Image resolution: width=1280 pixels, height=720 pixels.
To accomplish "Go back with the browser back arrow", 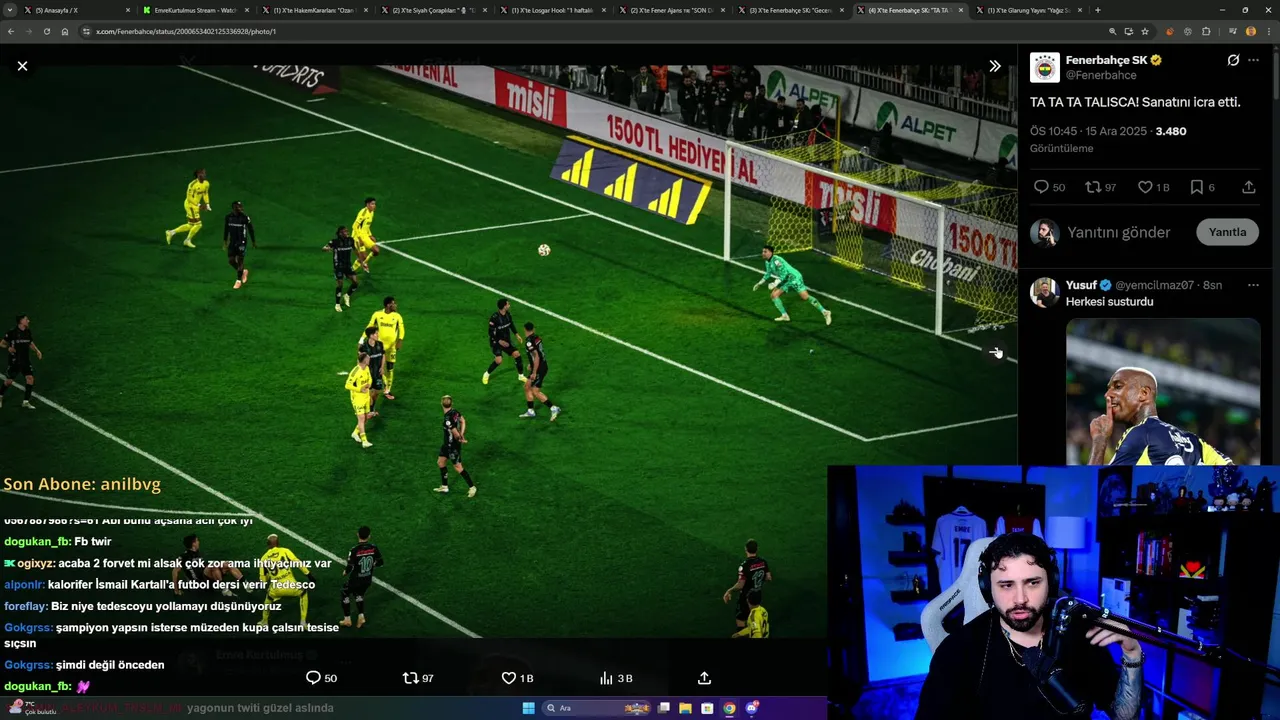I will tap(11, 31).
